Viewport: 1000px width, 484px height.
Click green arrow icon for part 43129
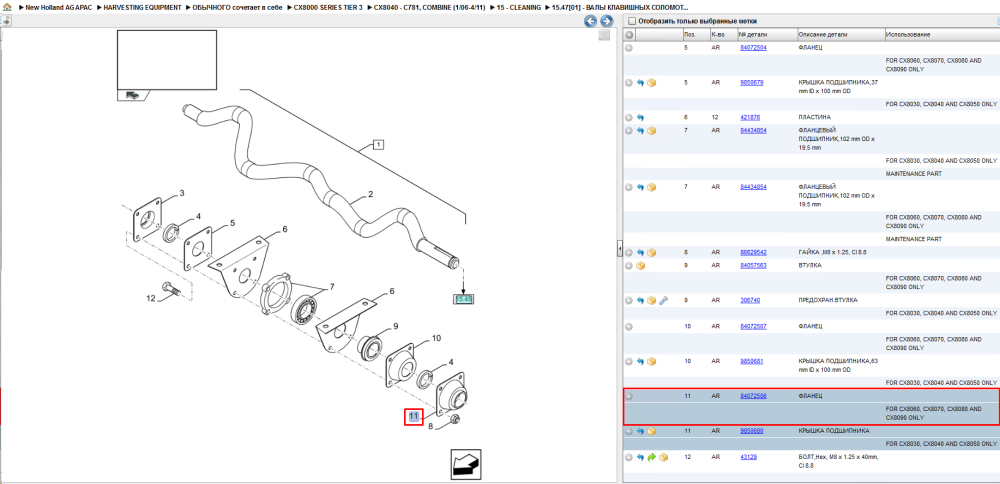pos(652,457)
